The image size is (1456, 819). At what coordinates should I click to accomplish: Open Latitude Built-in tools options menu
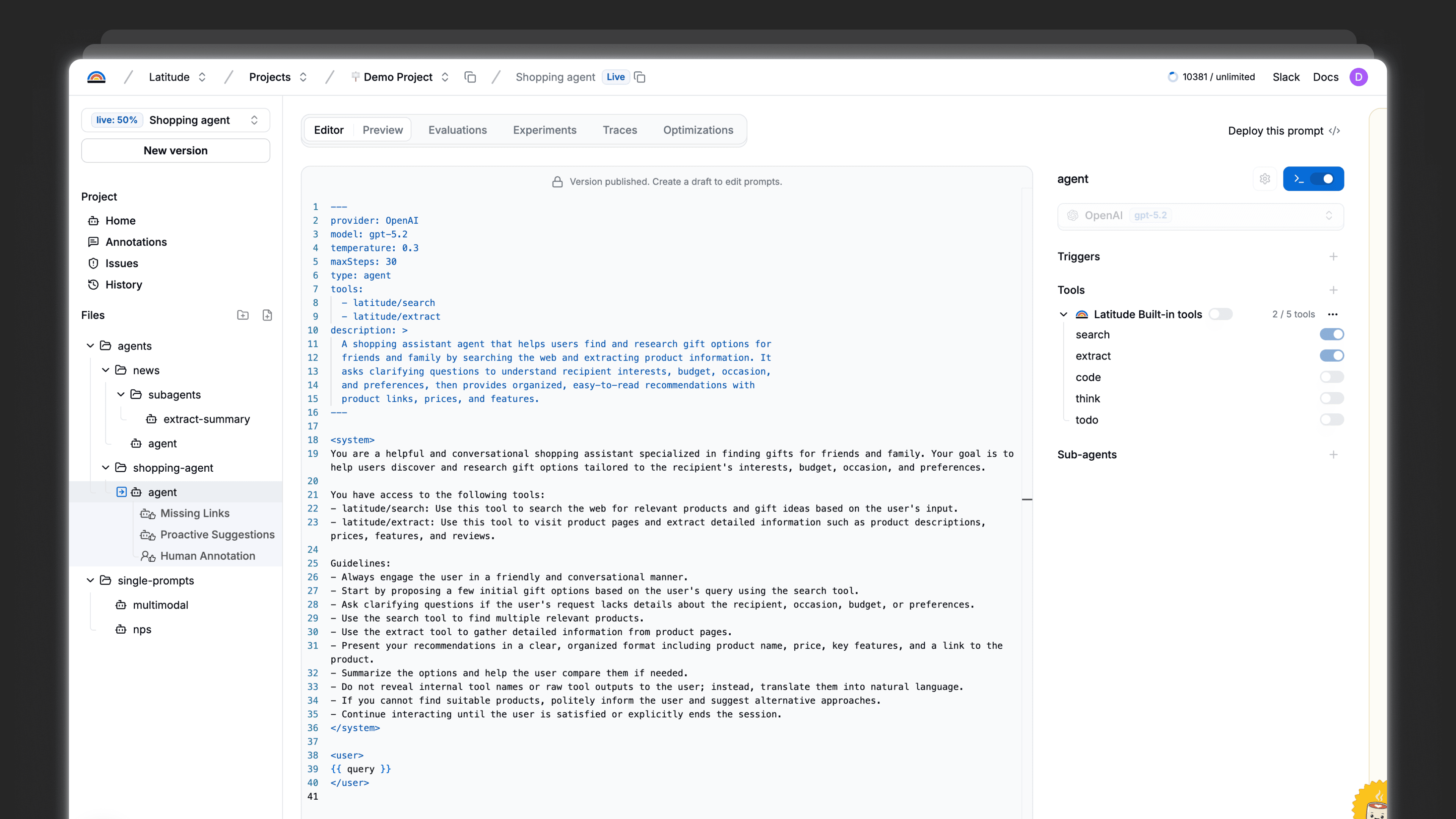(x=1333, y=314)
